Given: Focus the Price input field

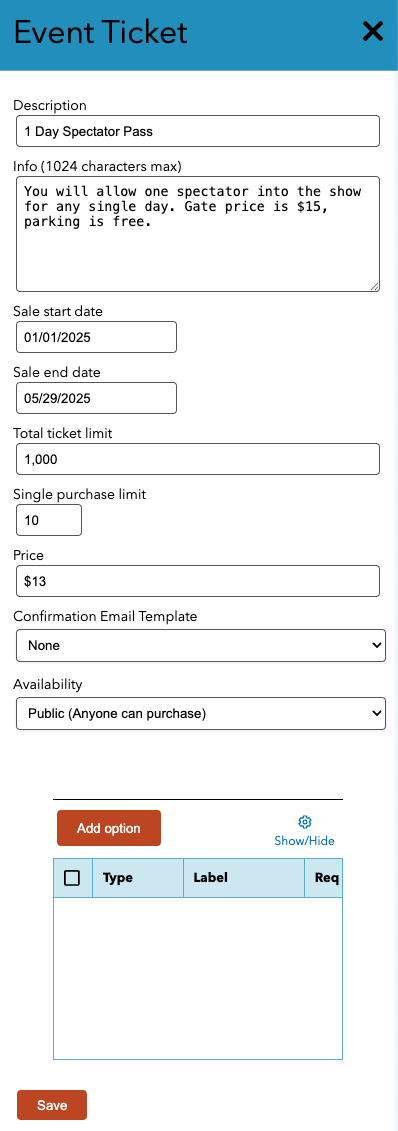Looking at the screenshot, I should (198, 581).
